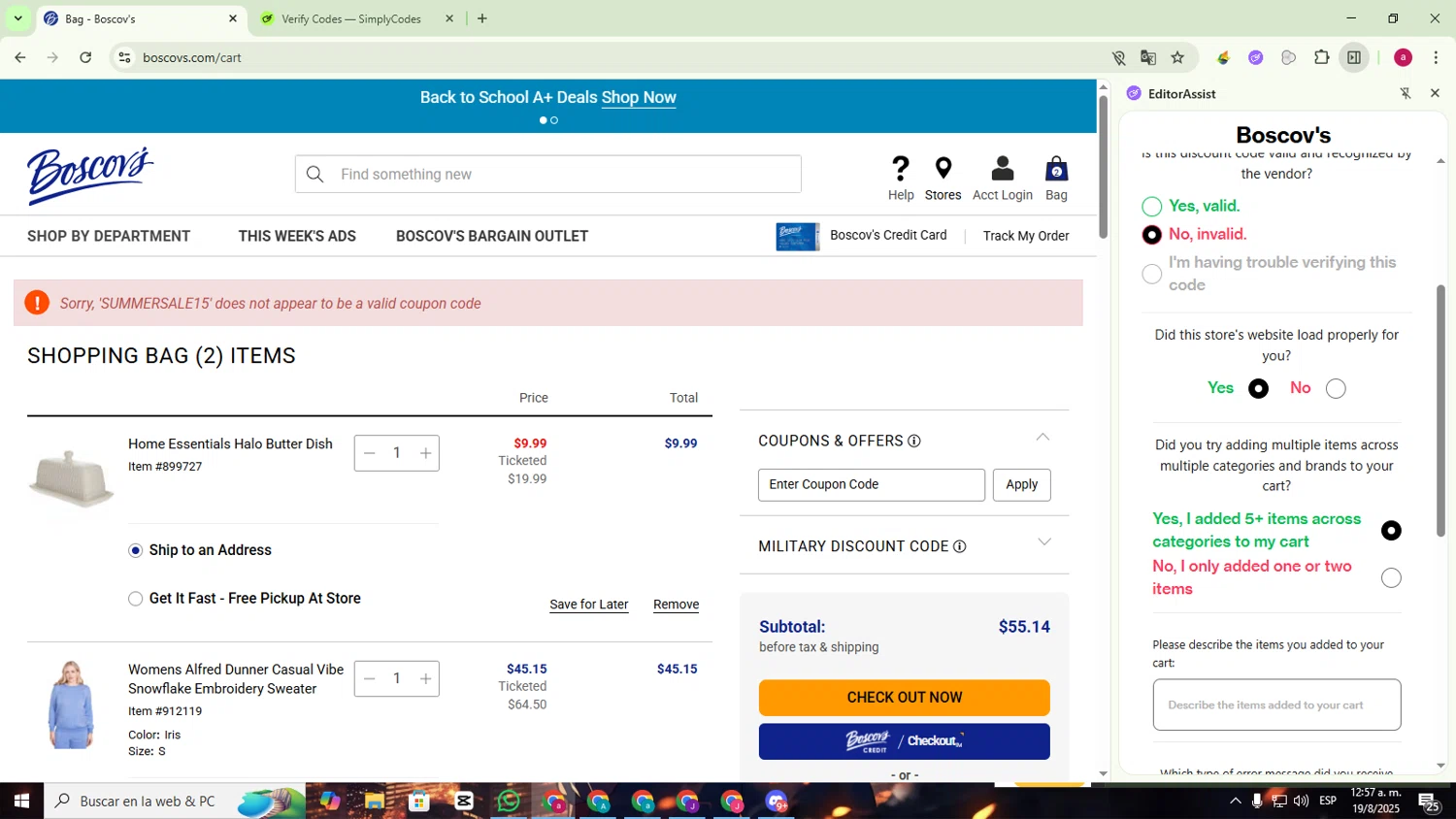
Task: Open Acct Login person icon
Action: (x=1002, y=169)
